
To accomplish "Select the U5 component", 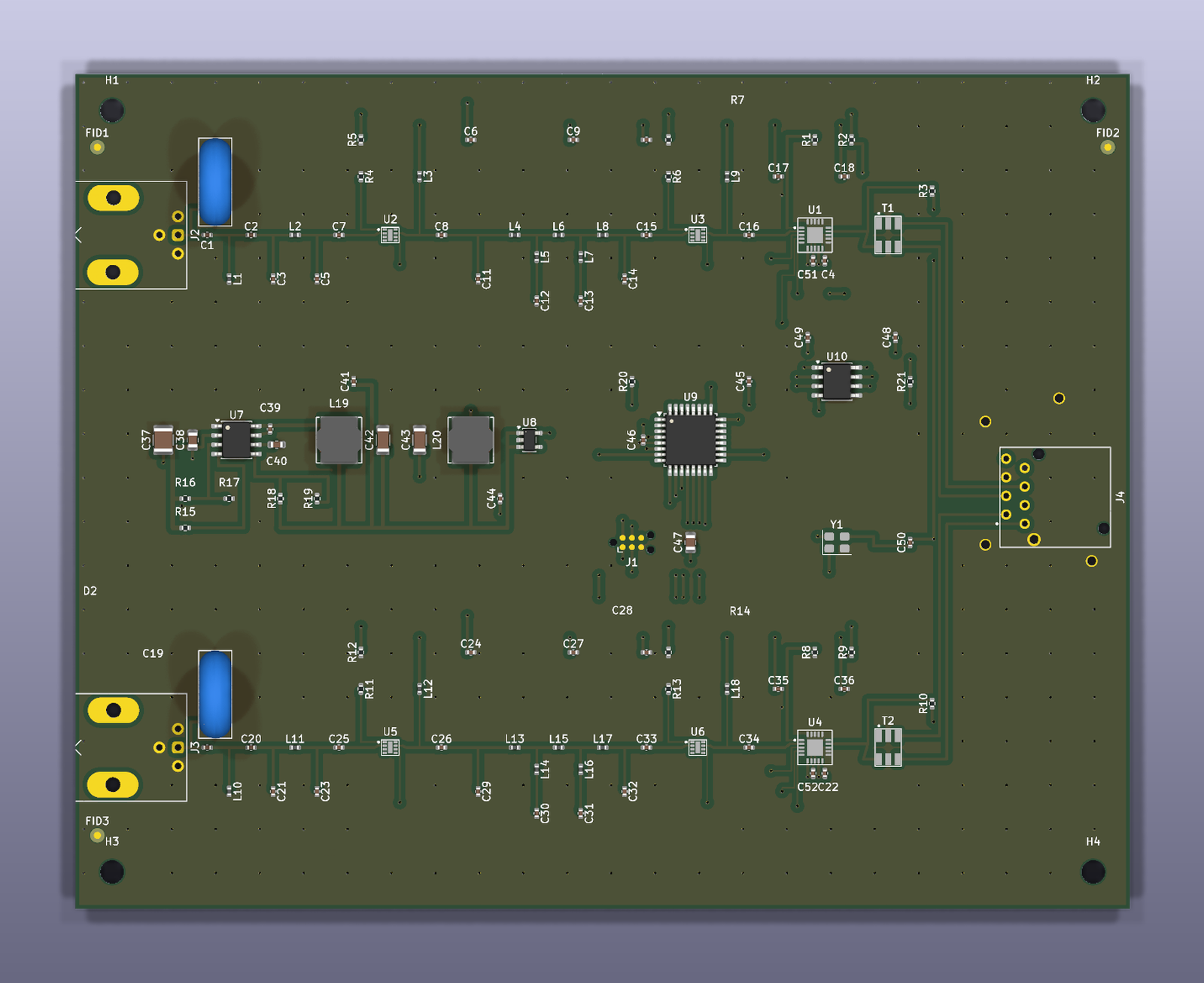I will [x=390, y=747].
